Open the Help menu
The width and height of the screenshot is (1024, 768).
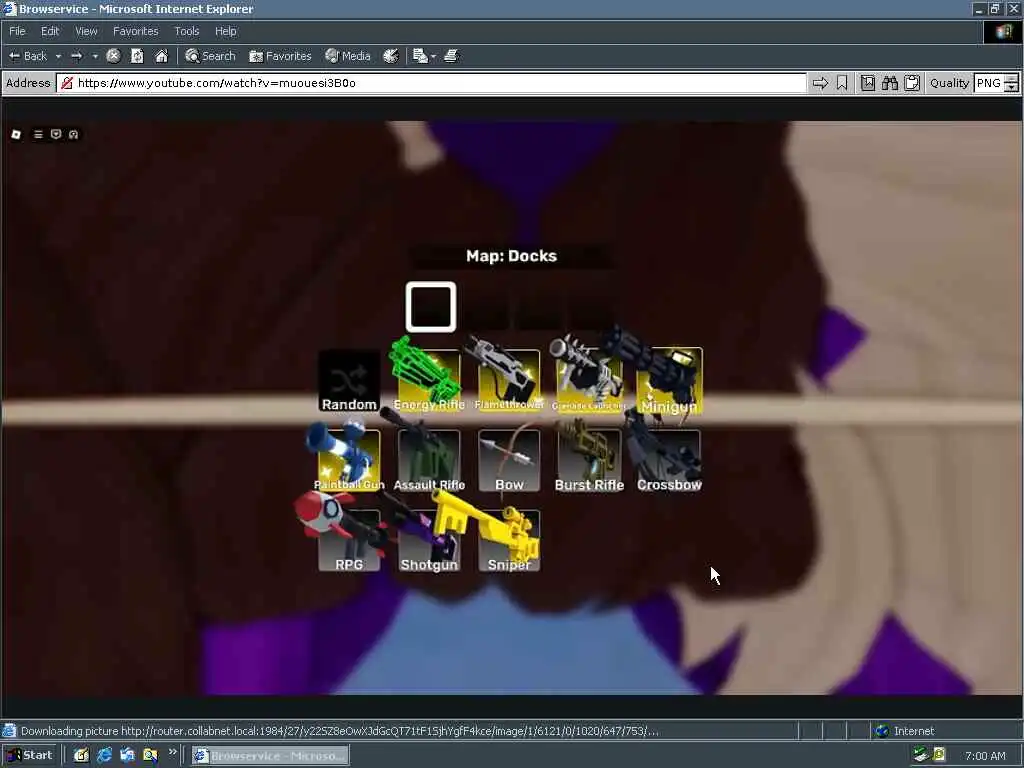pos(225,31)
